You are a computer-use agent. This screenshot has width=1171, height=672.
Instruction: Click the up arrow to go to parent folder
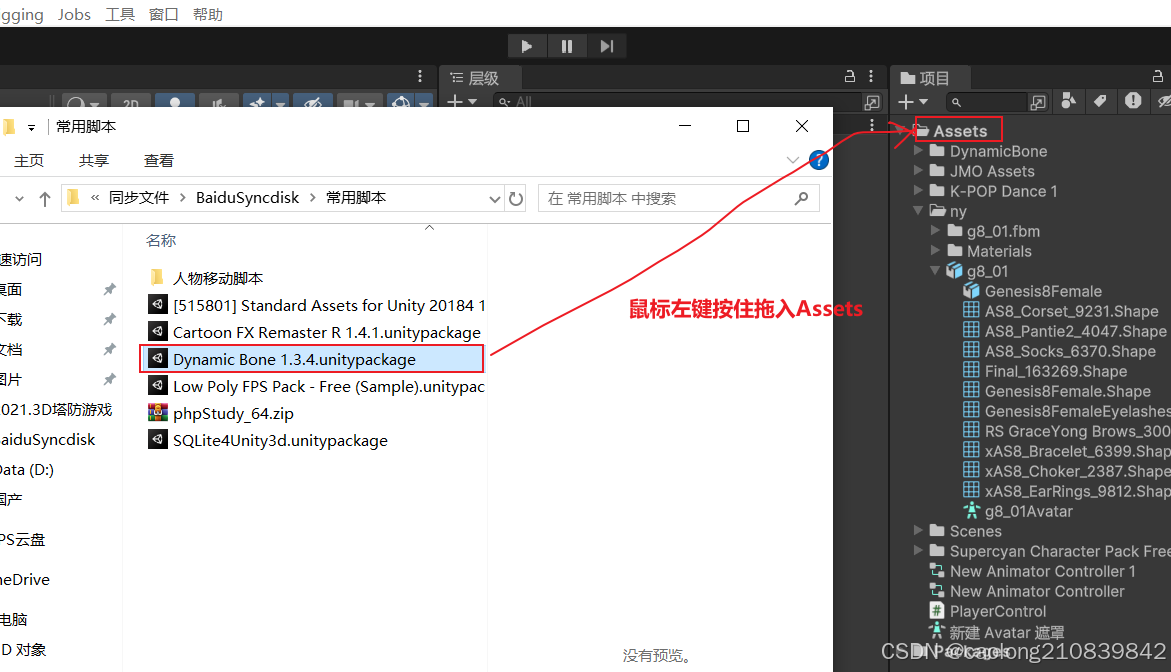(45, 198)
